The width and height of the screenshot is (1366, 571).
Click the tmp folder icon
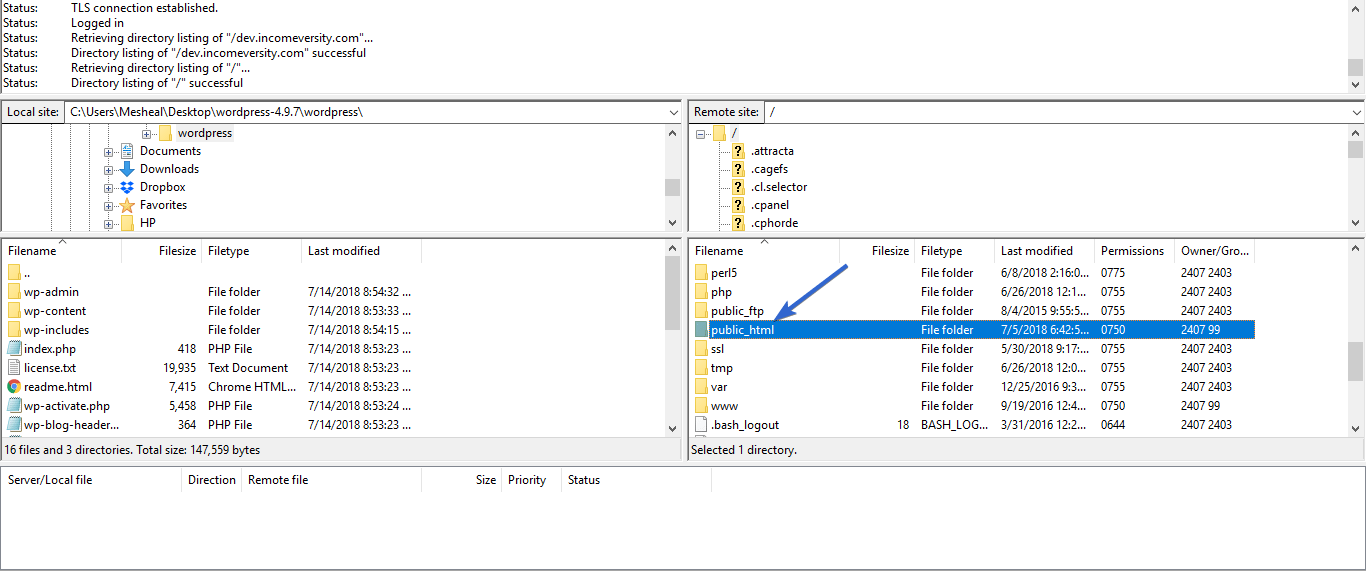tap(701, 368)
